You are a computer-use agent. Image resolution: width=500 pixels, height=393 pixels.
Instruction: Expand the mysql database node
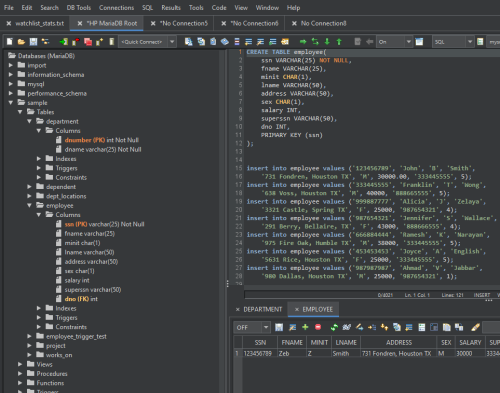coord(11,84)
